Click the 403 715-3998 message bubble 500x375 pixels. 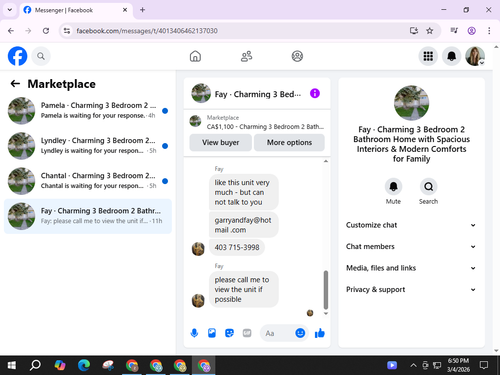[237, 247]
